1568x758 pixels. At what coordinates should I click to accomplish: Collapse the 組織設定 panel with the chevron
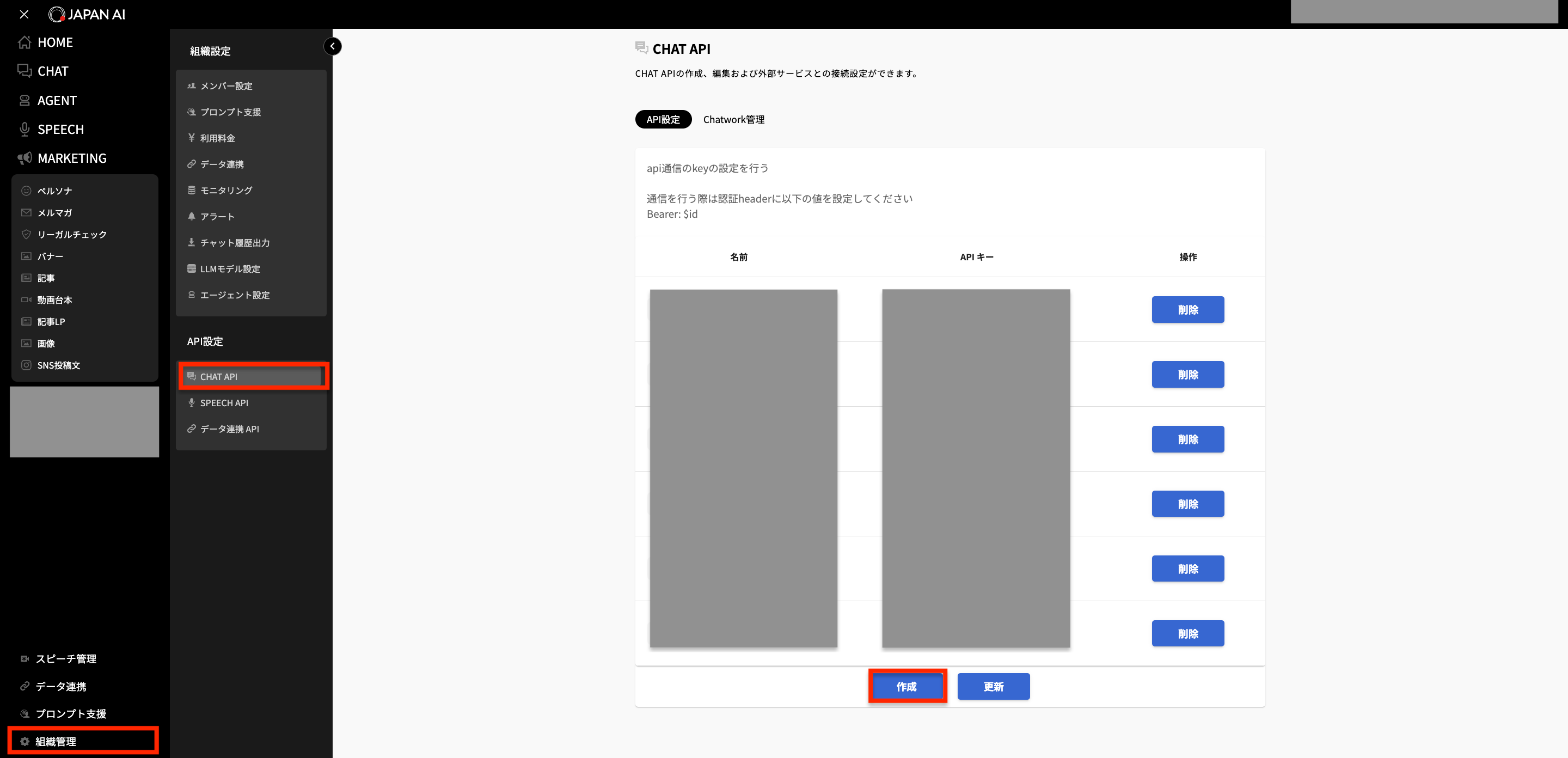pos(332,46)
